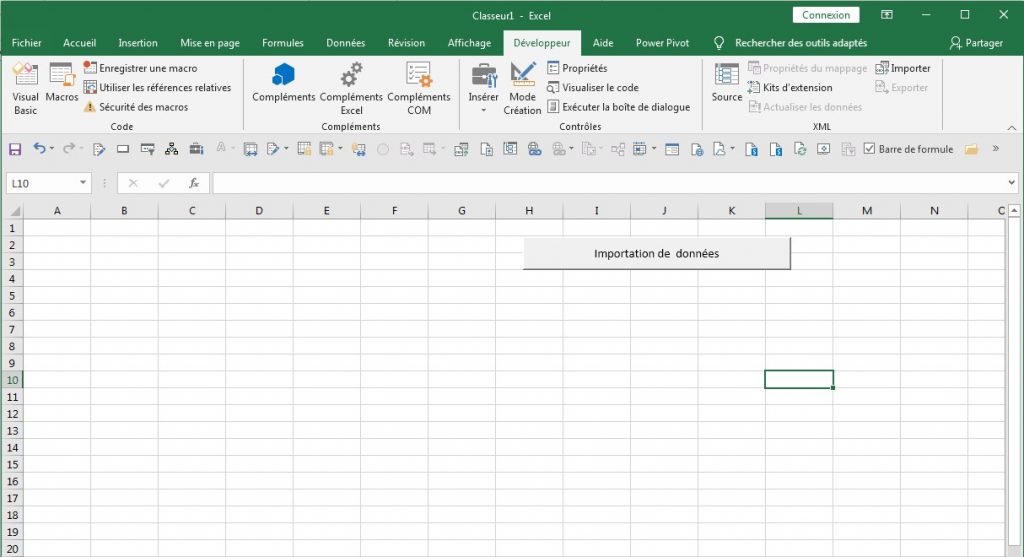Image resolution: width=1024 pixels, height=557 pixels.
Task: Collapse the ribbon with the chevron
Action: 1012,127
